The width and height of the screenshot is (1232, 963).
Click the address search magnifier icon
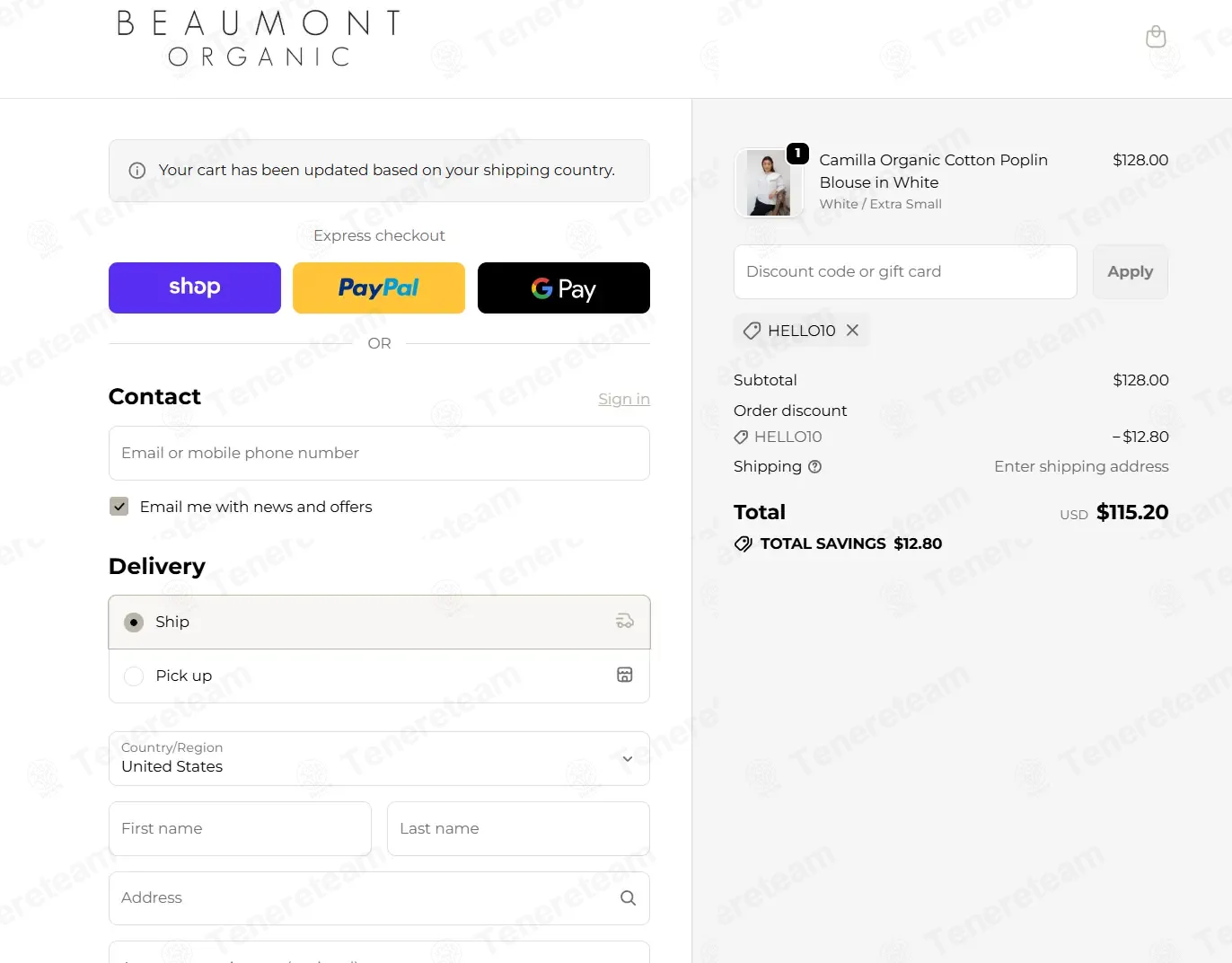tap(628, 897)
